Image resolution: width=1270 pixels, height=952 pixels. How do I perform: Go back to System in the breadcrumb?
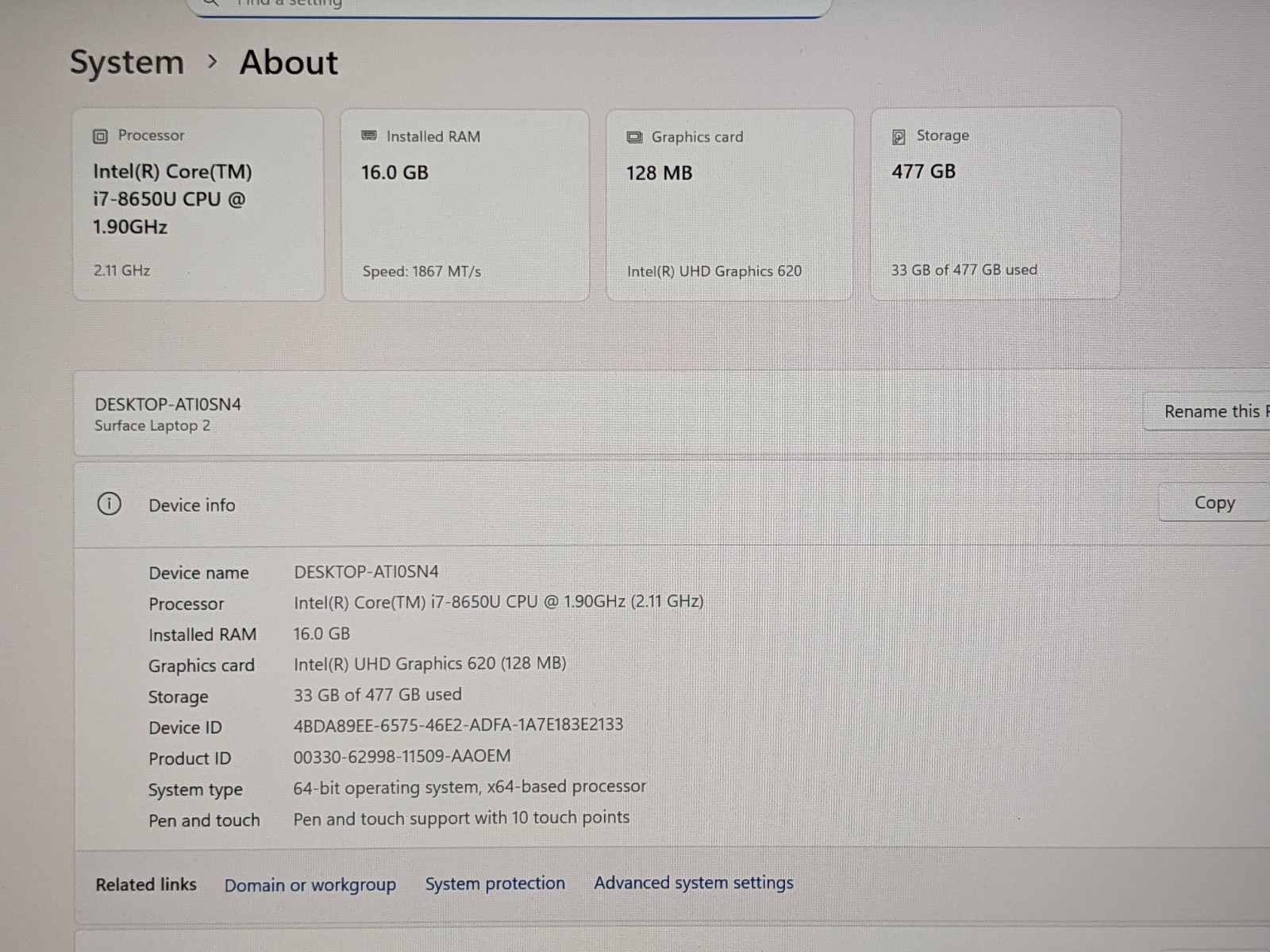pos(127,63)
